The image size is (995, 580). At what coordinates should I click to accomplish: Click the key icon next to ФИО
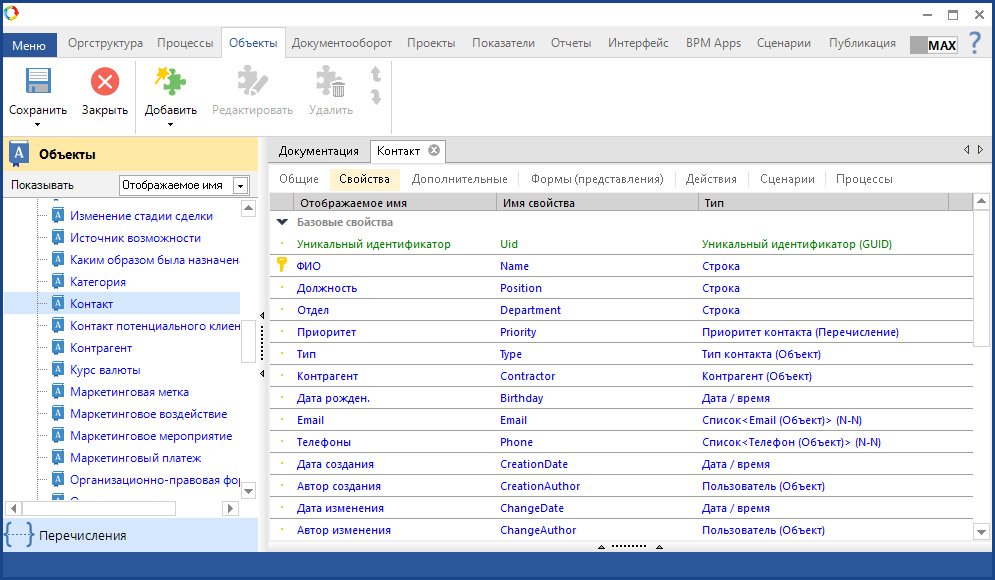click(x=282, y=266)
